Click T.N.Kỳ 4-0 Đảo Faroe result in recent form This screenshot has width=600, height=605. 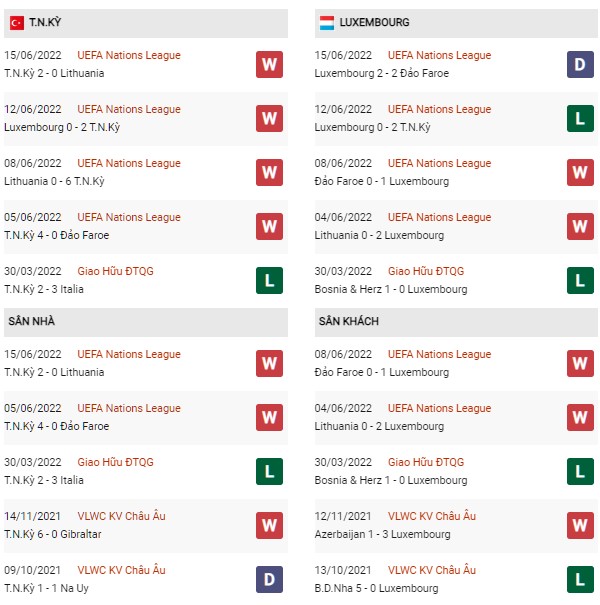(57, 235)
